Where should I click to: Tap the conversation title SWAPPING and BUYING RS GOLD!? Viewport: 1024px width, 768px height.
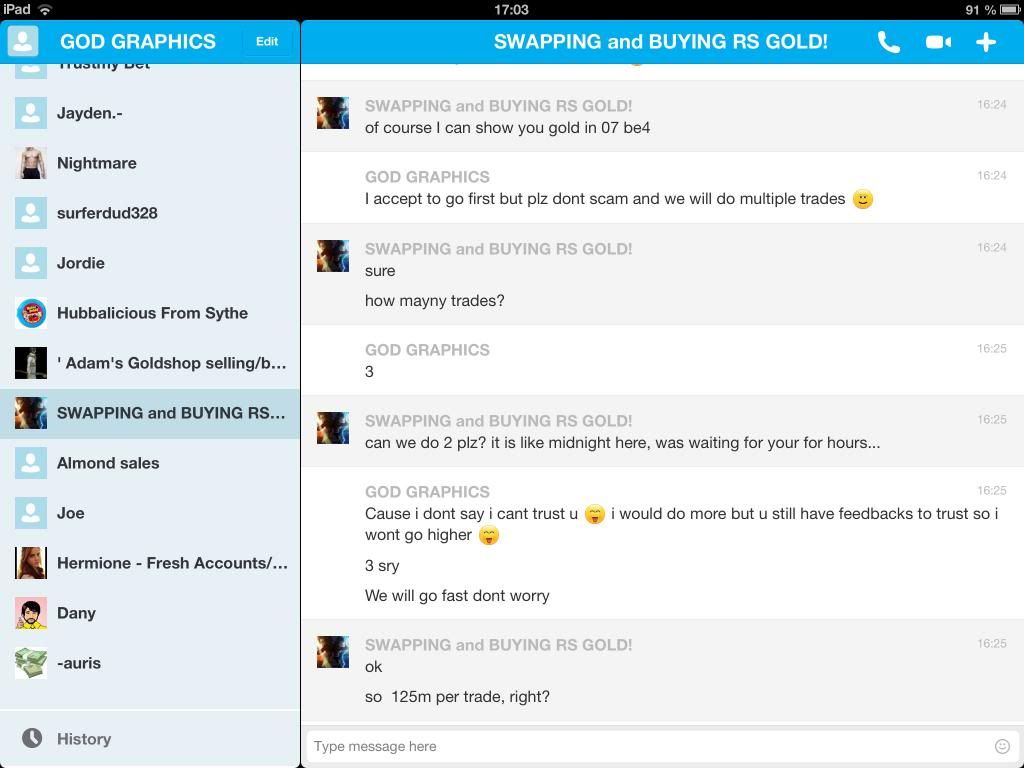click(x=660, y=42)
